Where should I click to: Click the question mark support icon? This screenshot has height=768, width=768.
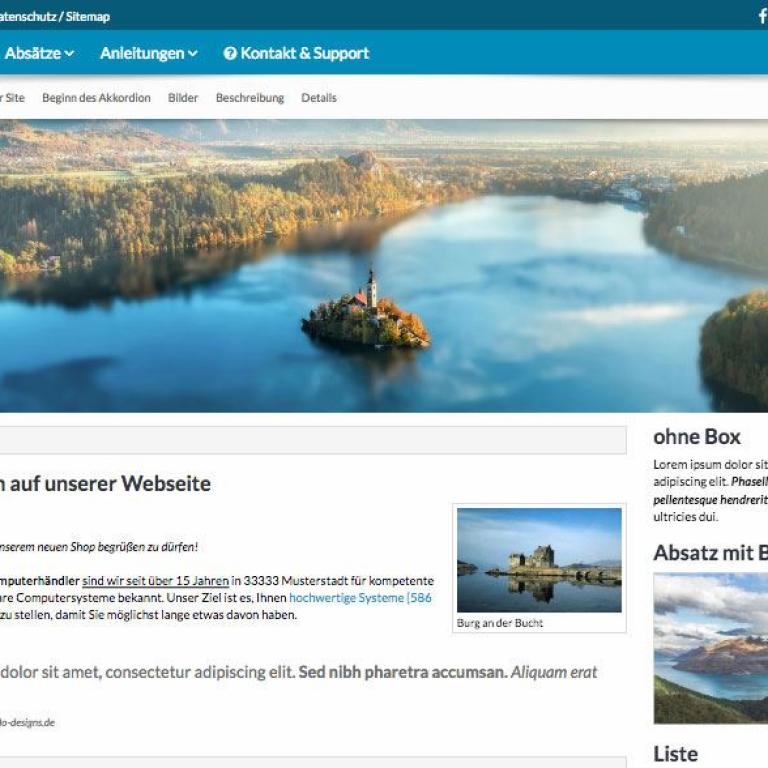(x=230, y=53)
